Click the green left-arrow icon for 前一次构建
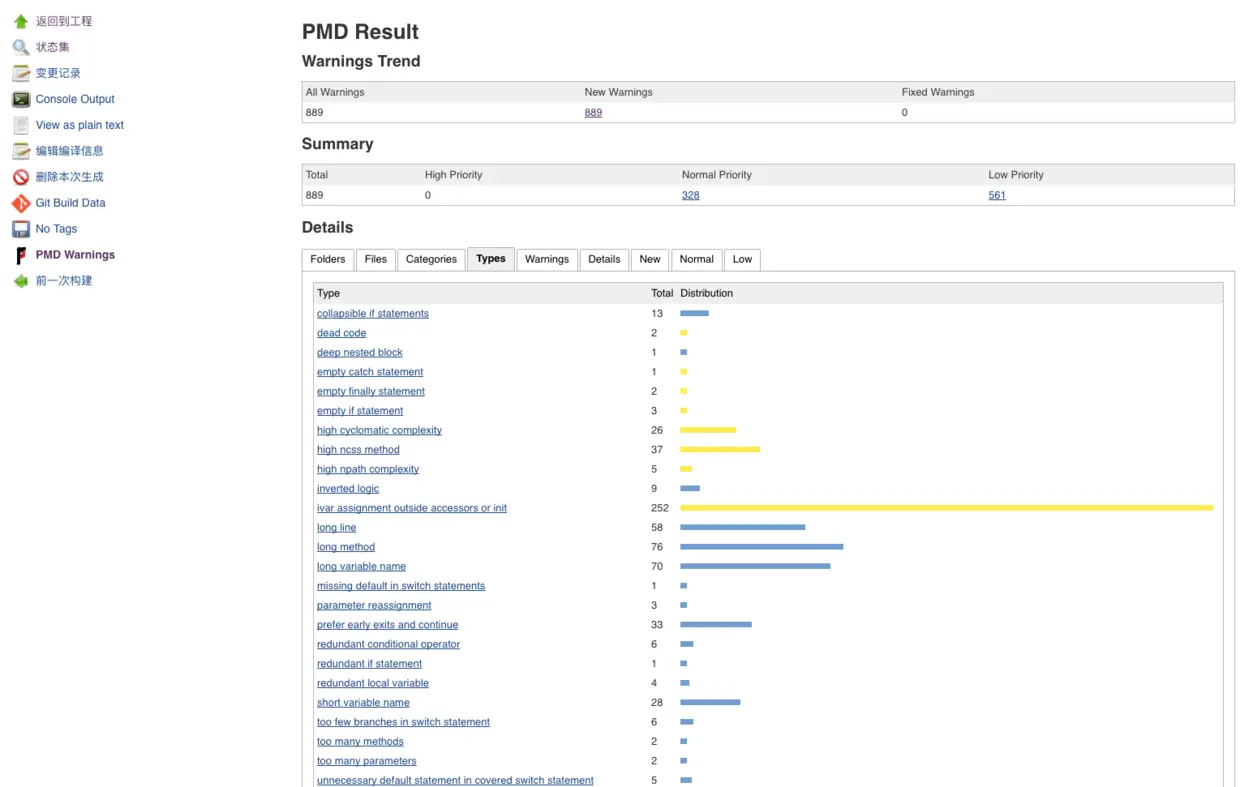This screenshot has width=1240, height=787. coord(21,281)
